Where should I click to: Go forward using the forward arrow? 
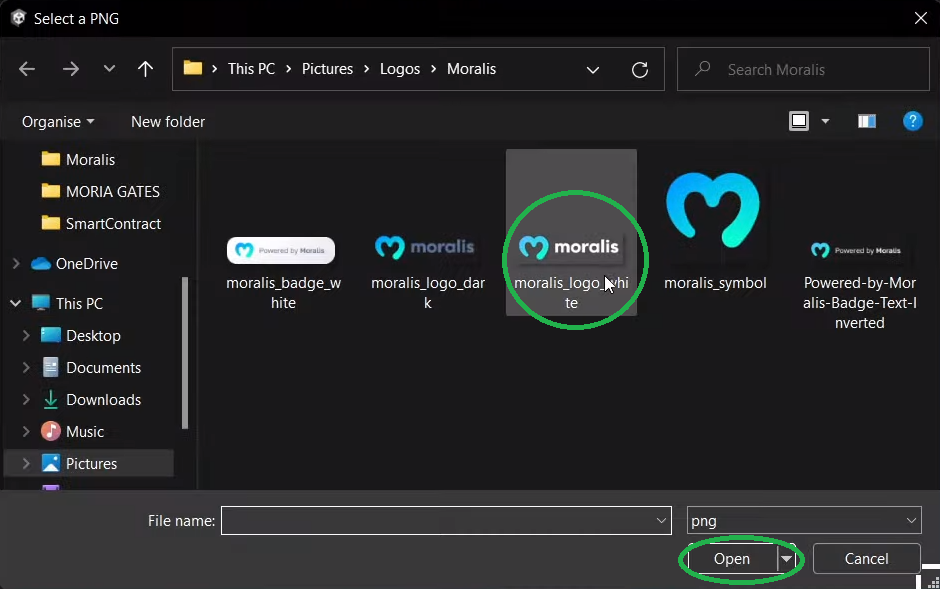71,70
